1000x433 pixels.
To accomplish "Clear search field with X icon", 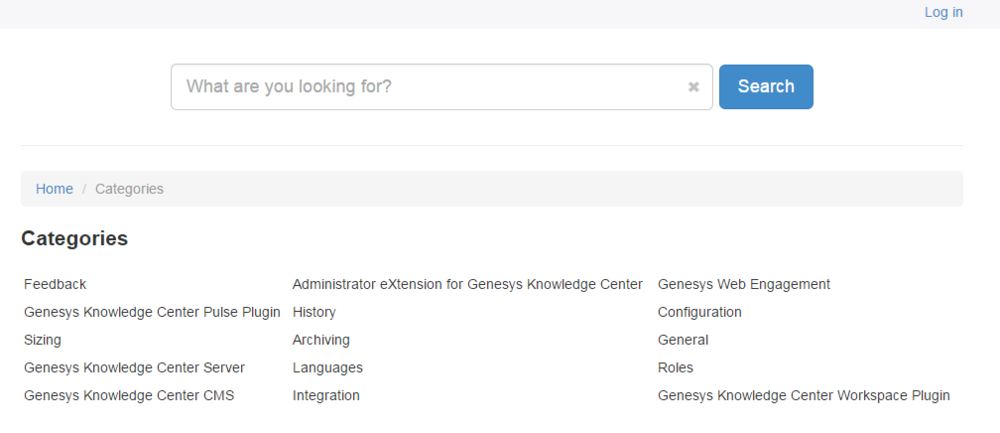I will pyautogui.click(x=693, y=87).
